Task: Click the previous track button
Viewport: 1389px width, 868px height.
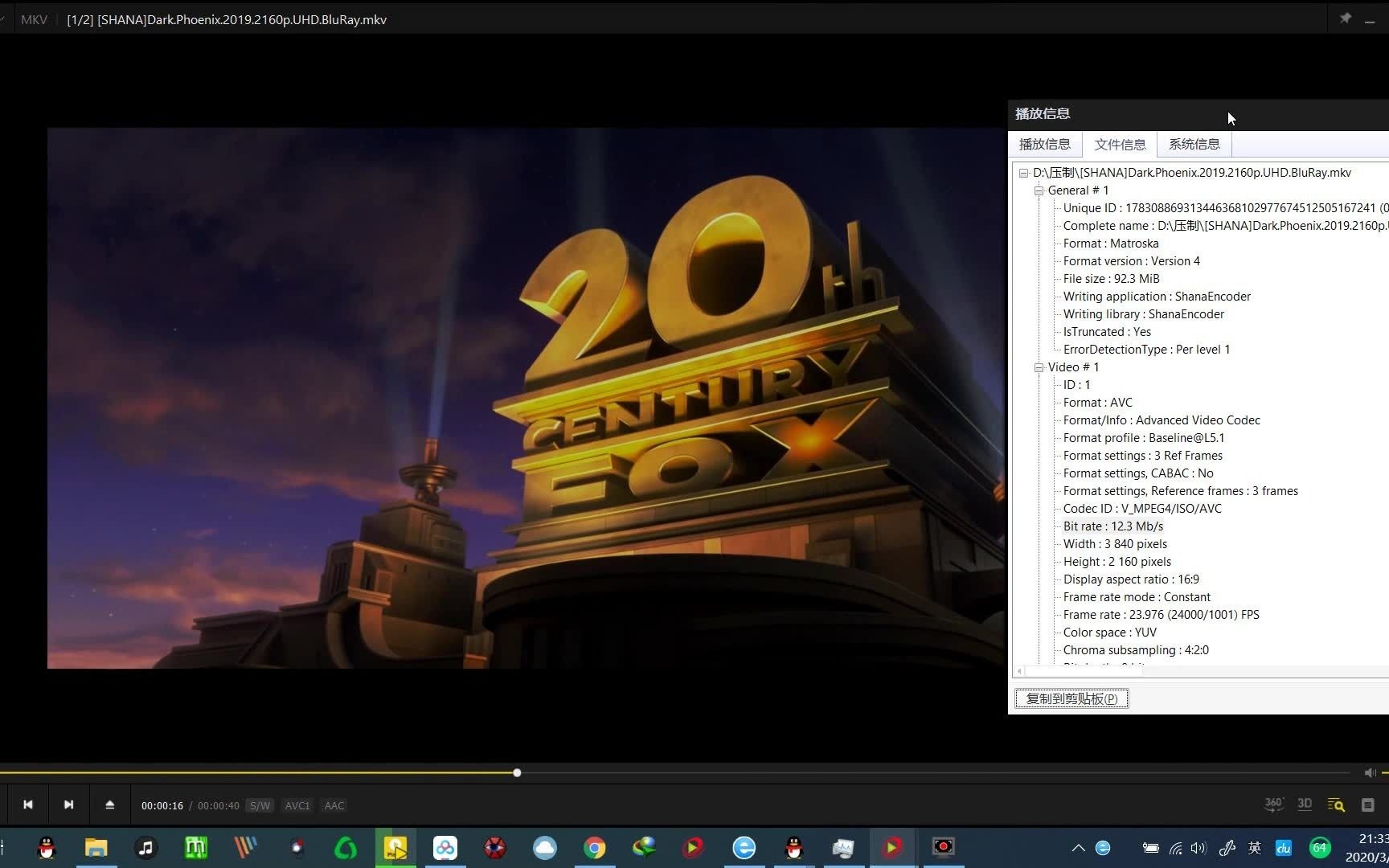Action: pos(28,805)
